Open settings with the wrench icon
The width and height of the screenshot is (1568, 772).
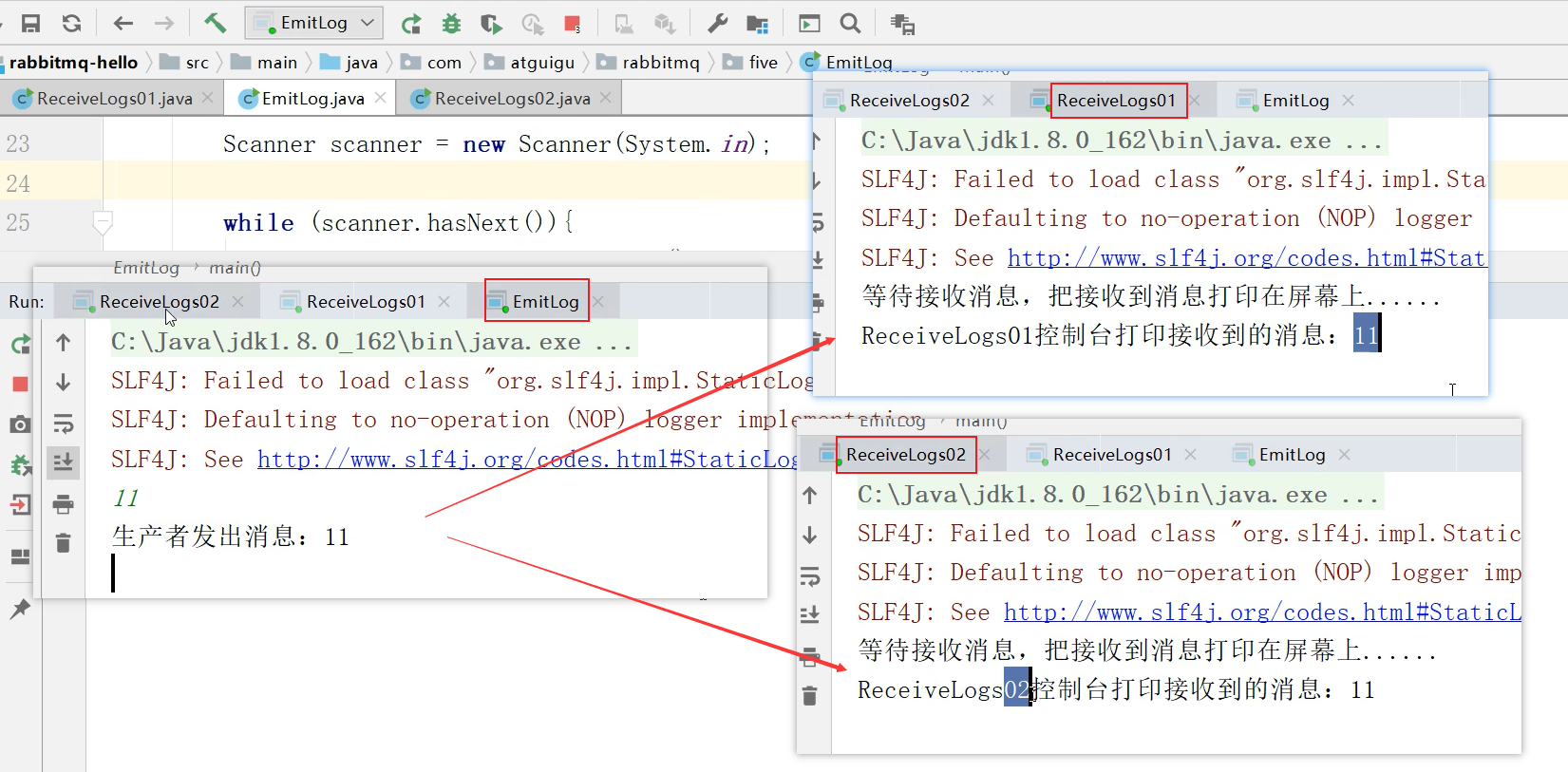[718, 24]
